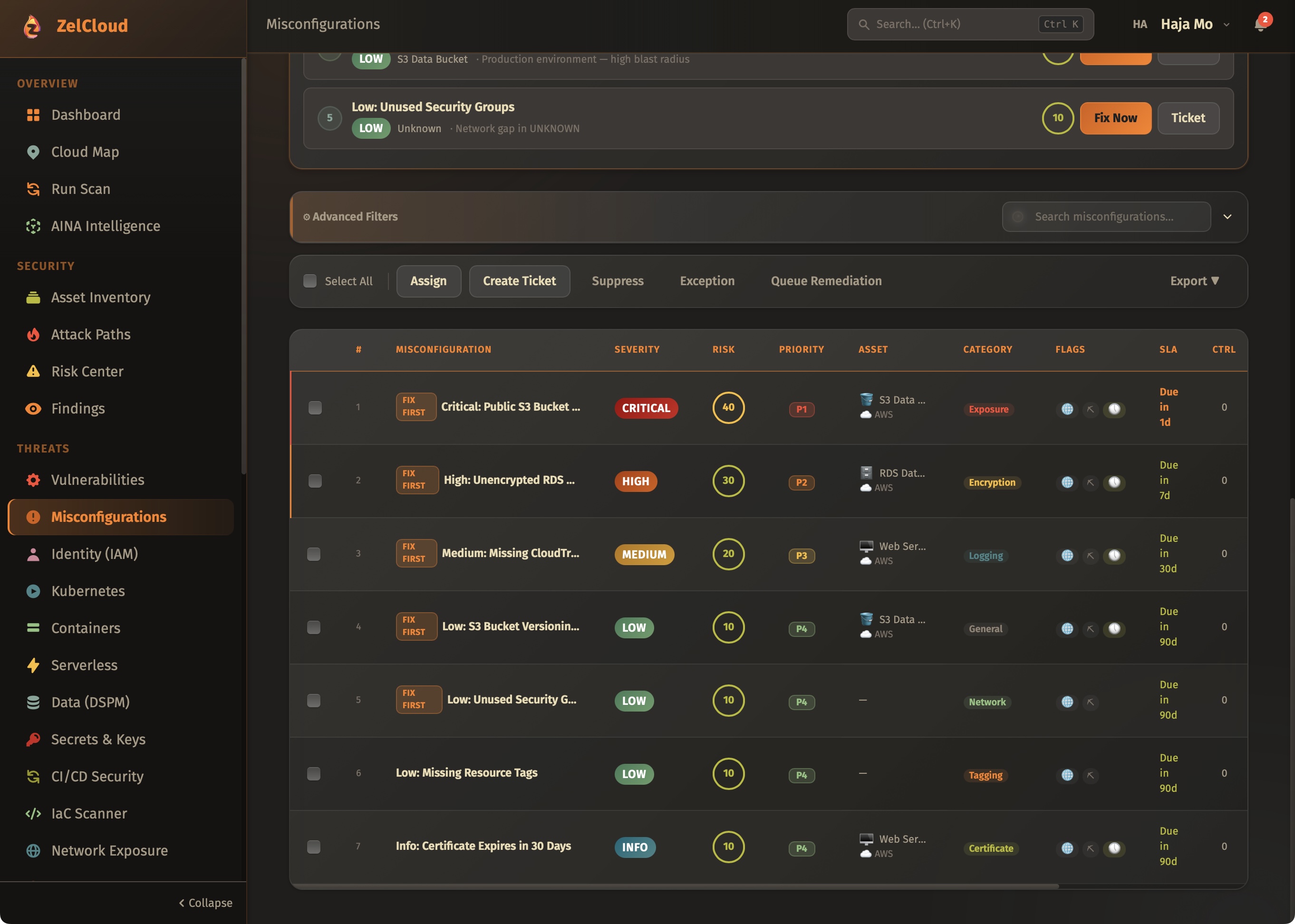
Task: Click the AINA Intelligence icon
Action: 33,226
